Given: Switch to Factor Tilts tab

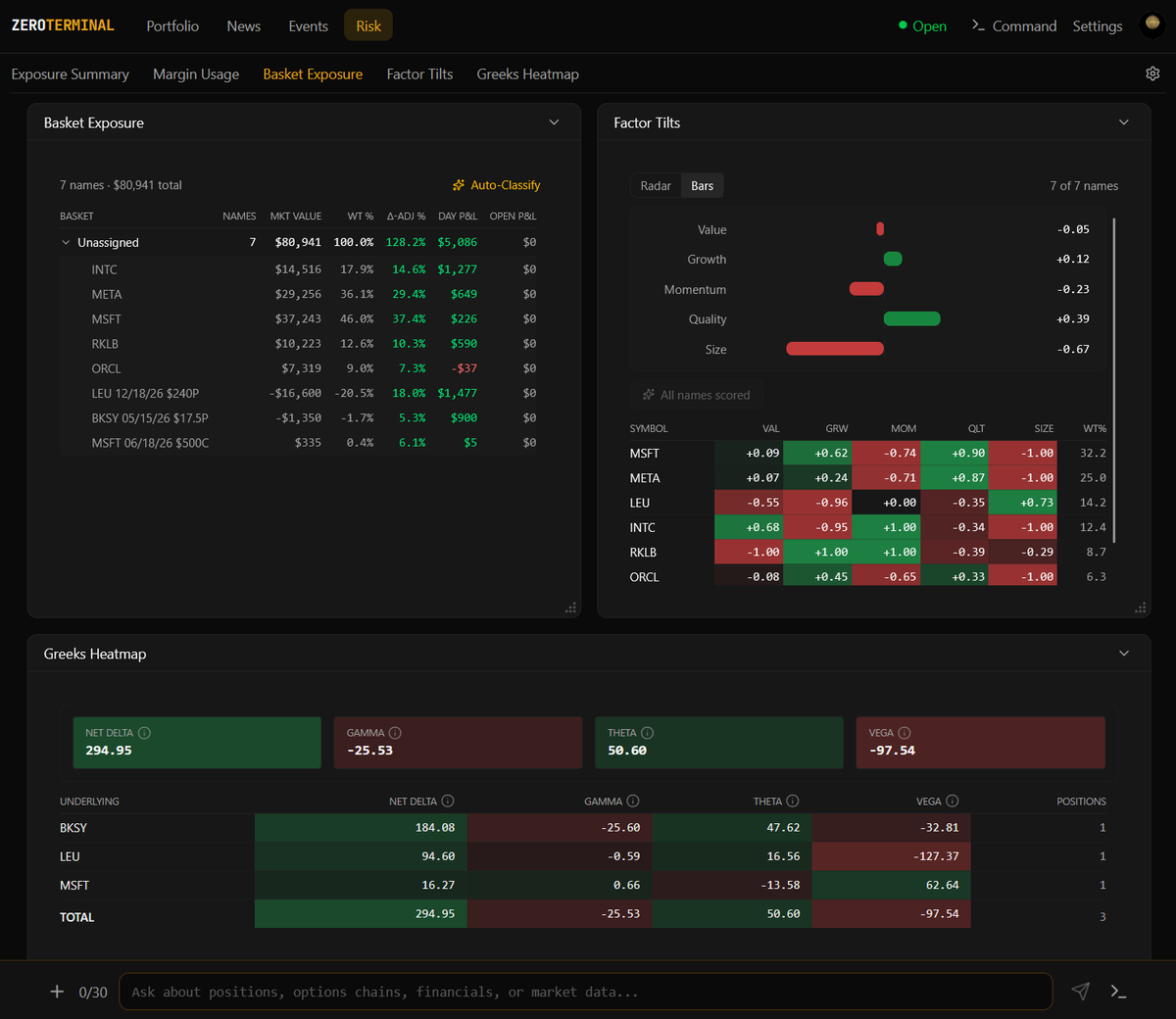Looking at the screenshot, I should point(419,74).
